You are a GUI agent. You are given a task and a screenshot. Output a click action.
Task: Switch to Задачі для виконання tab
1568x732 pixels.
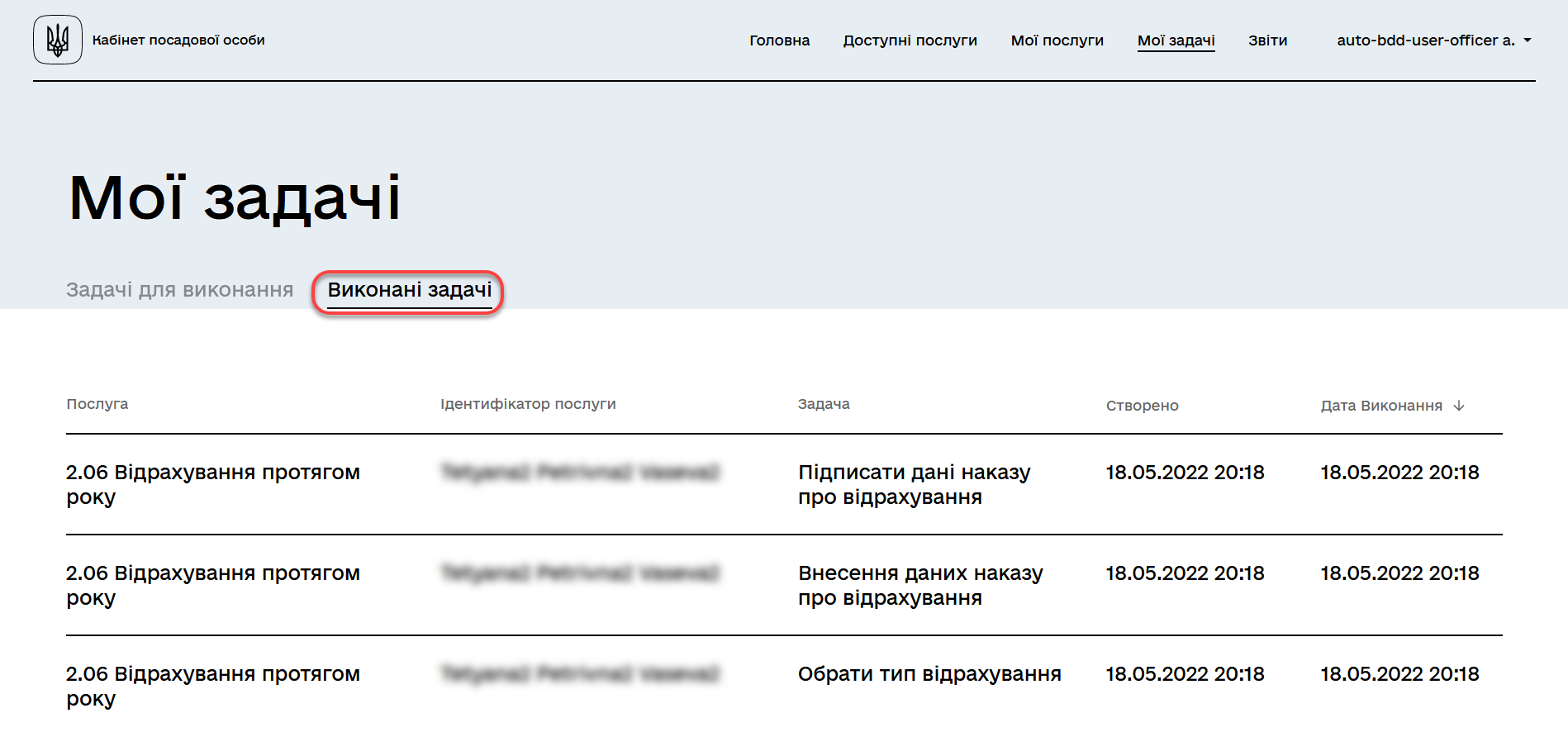179,290
